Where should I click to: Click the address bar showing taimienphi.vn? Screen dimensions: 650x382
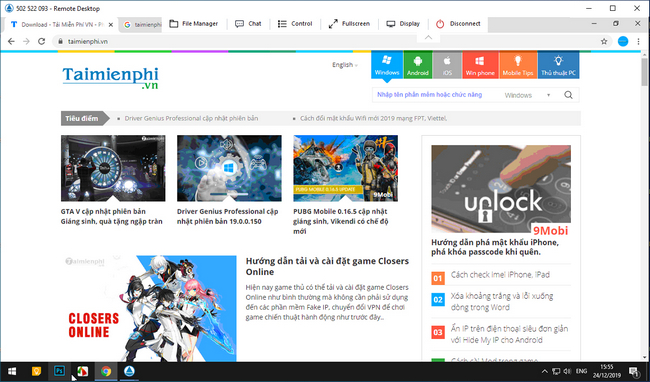[332, 41]
